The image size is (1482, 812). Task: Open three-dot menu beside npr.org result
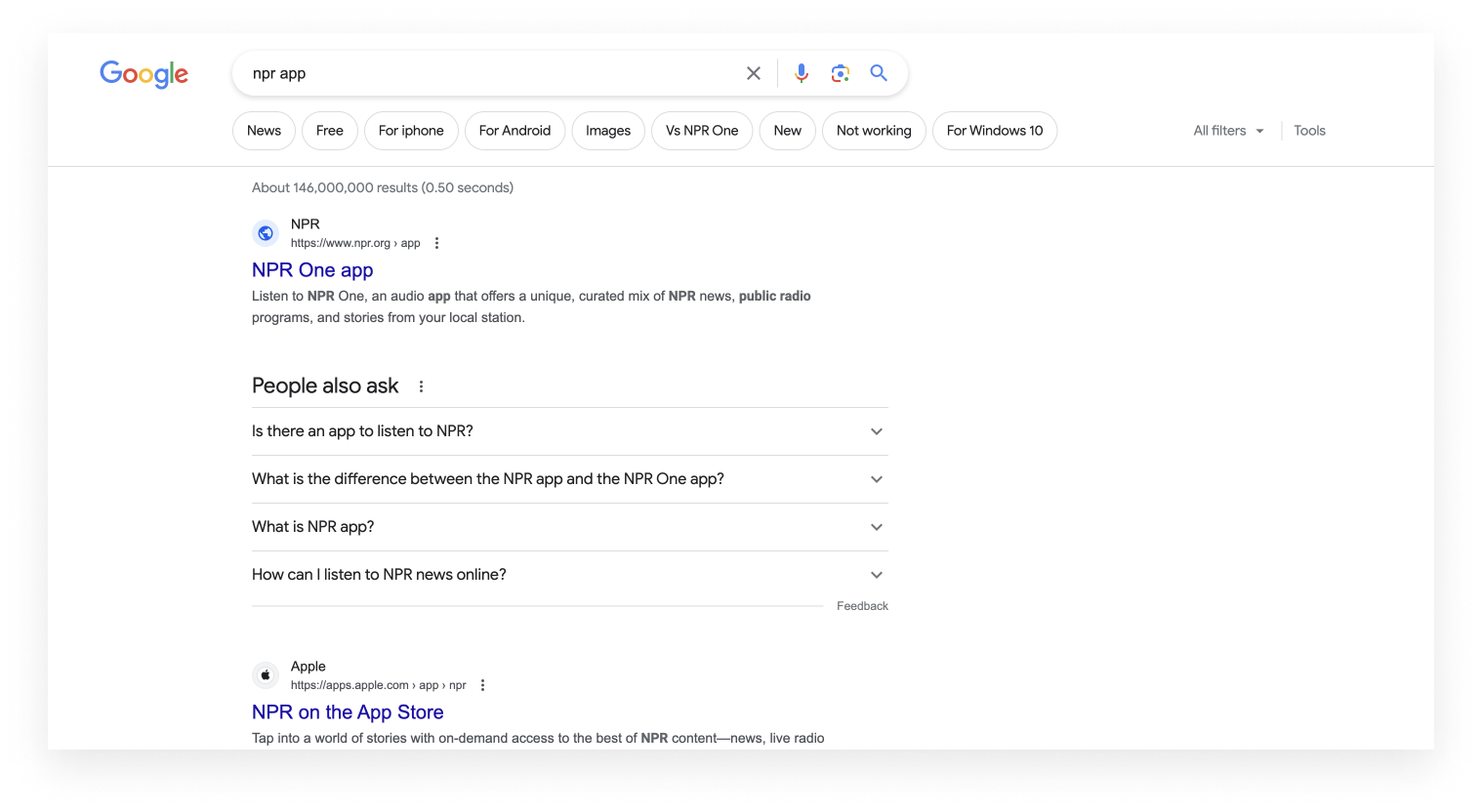436,243
